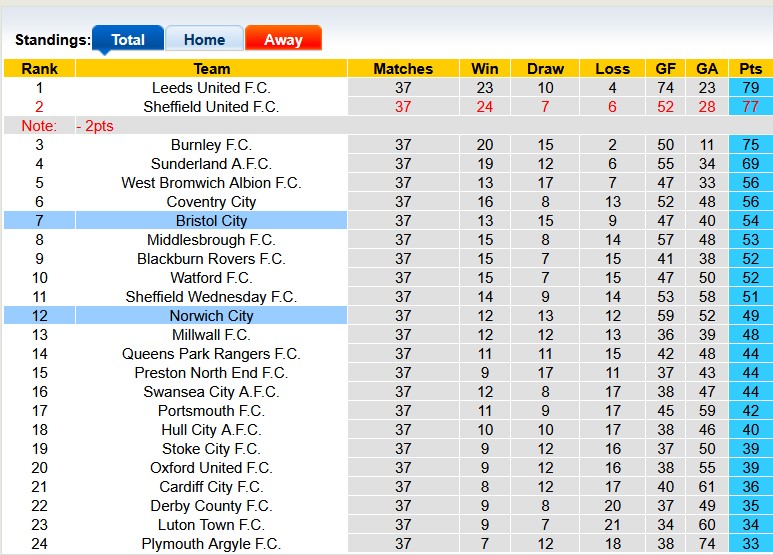Open Sheffield United F.C. team page
773x555 pixels.
(x=211, y=107)
